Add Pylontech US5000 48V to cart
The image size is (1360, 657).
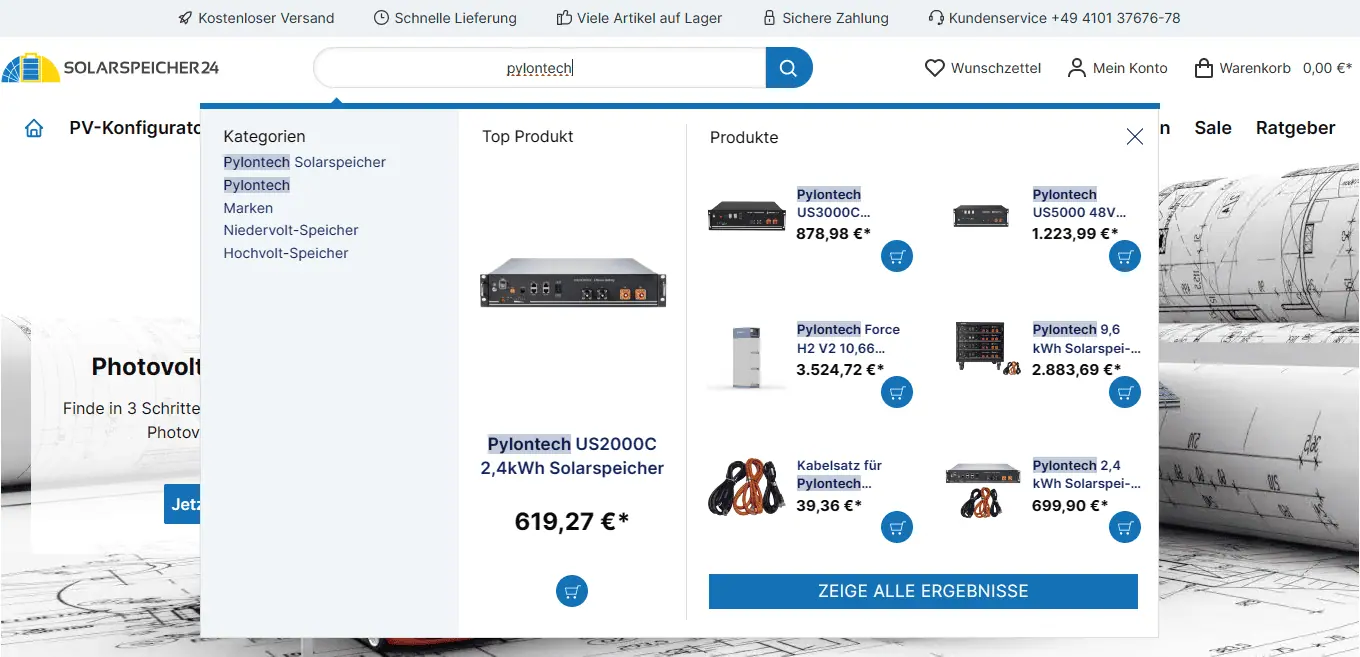tap(1125, 257)
